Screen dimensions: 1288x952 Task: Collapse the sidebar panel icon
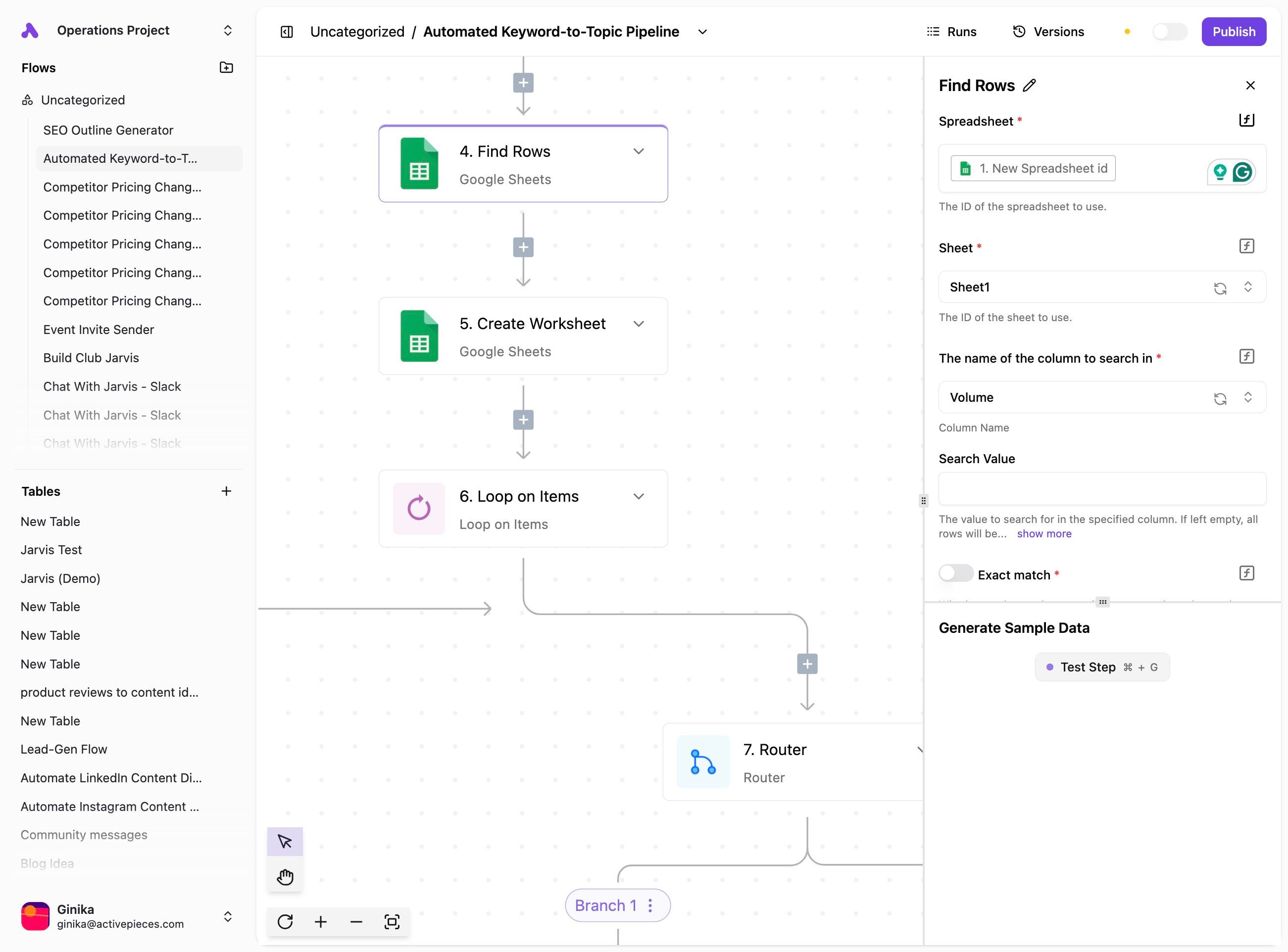tap(287, 32)
